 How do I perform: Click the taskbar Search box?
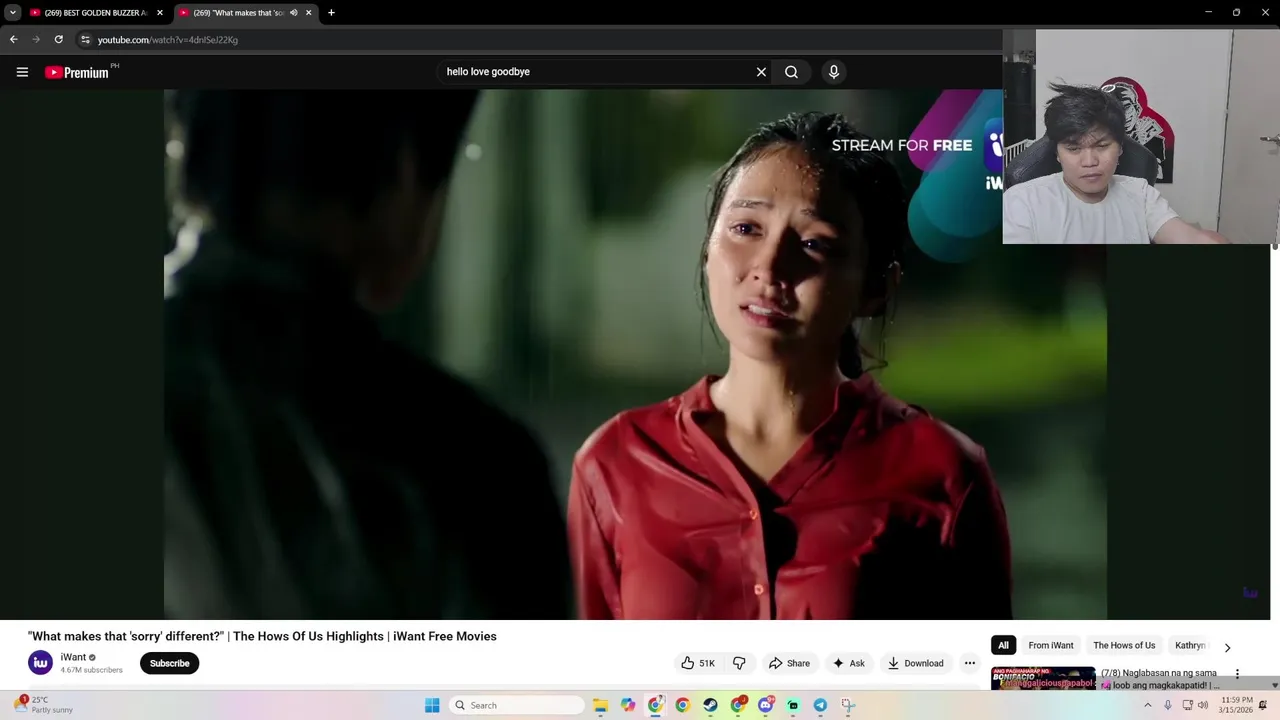point(516,705)
